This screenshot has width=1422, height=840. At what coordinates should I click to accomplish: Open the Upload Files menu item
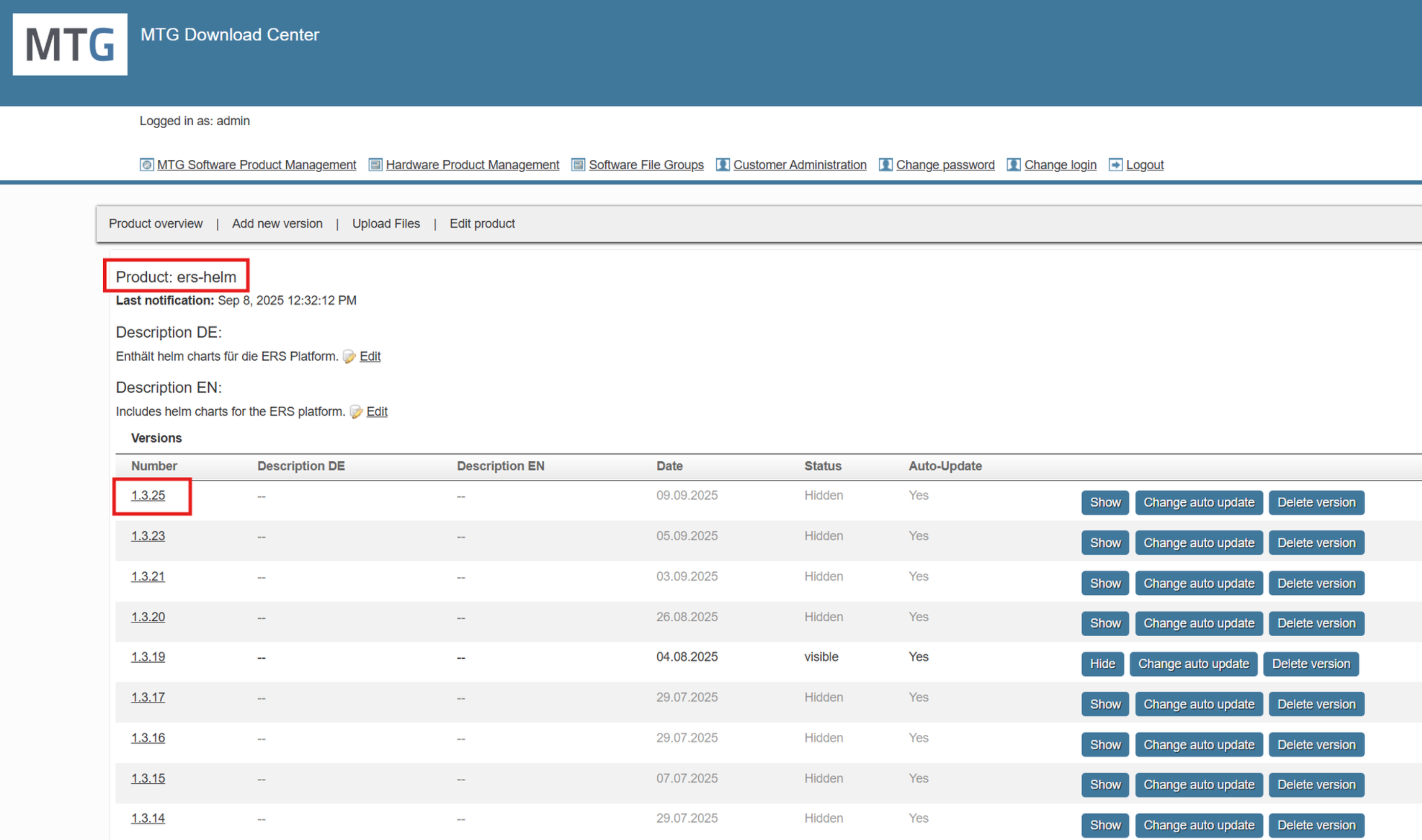(x=385, y=224)
